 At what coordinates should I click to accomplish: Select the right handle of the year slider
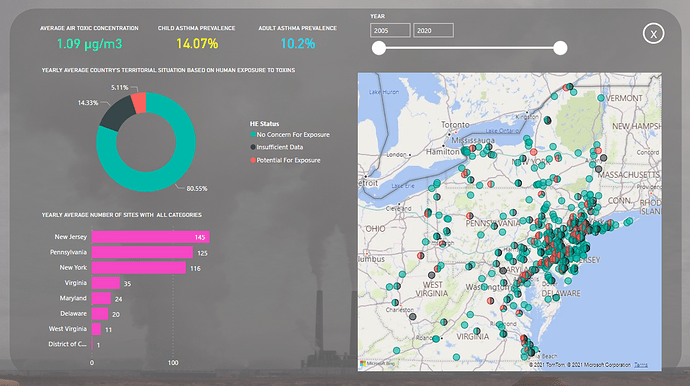pyautogui.click(x=560, y=48)
